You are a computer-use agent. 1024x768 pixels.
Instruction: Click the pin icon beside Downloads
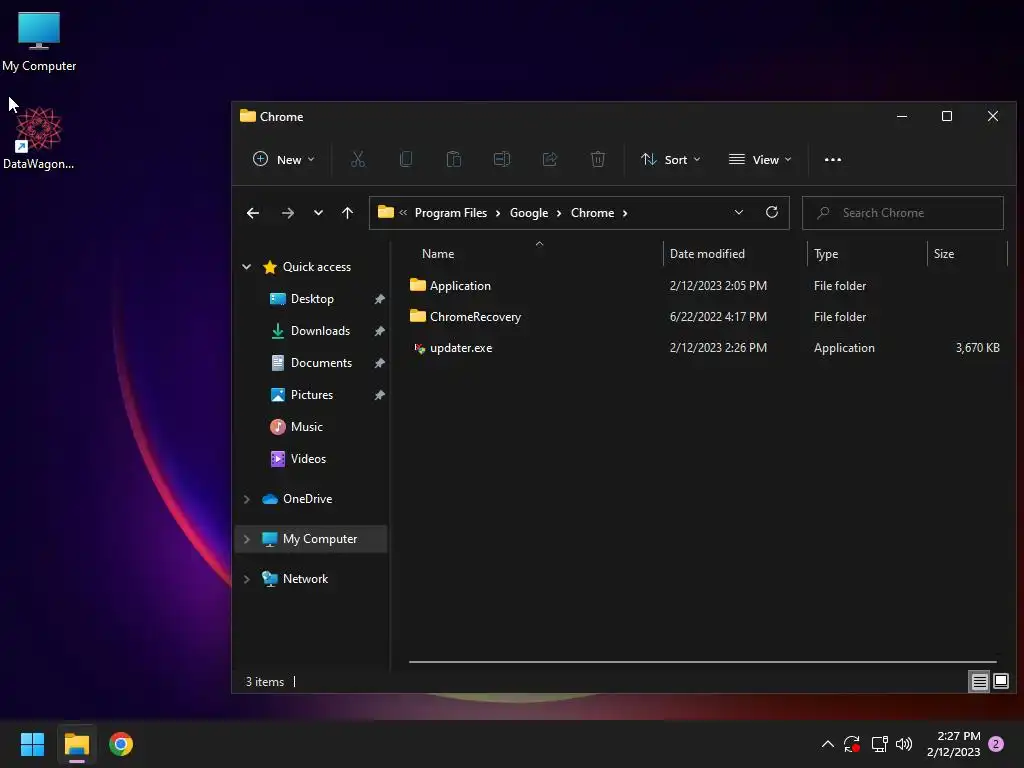click(379, 331)
